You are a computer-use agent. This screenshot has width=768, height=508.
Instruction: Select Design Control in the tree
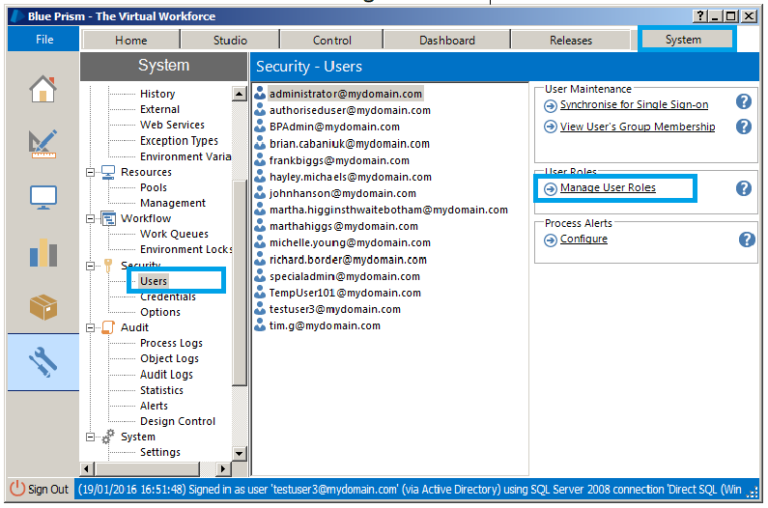tap(177, 421)
